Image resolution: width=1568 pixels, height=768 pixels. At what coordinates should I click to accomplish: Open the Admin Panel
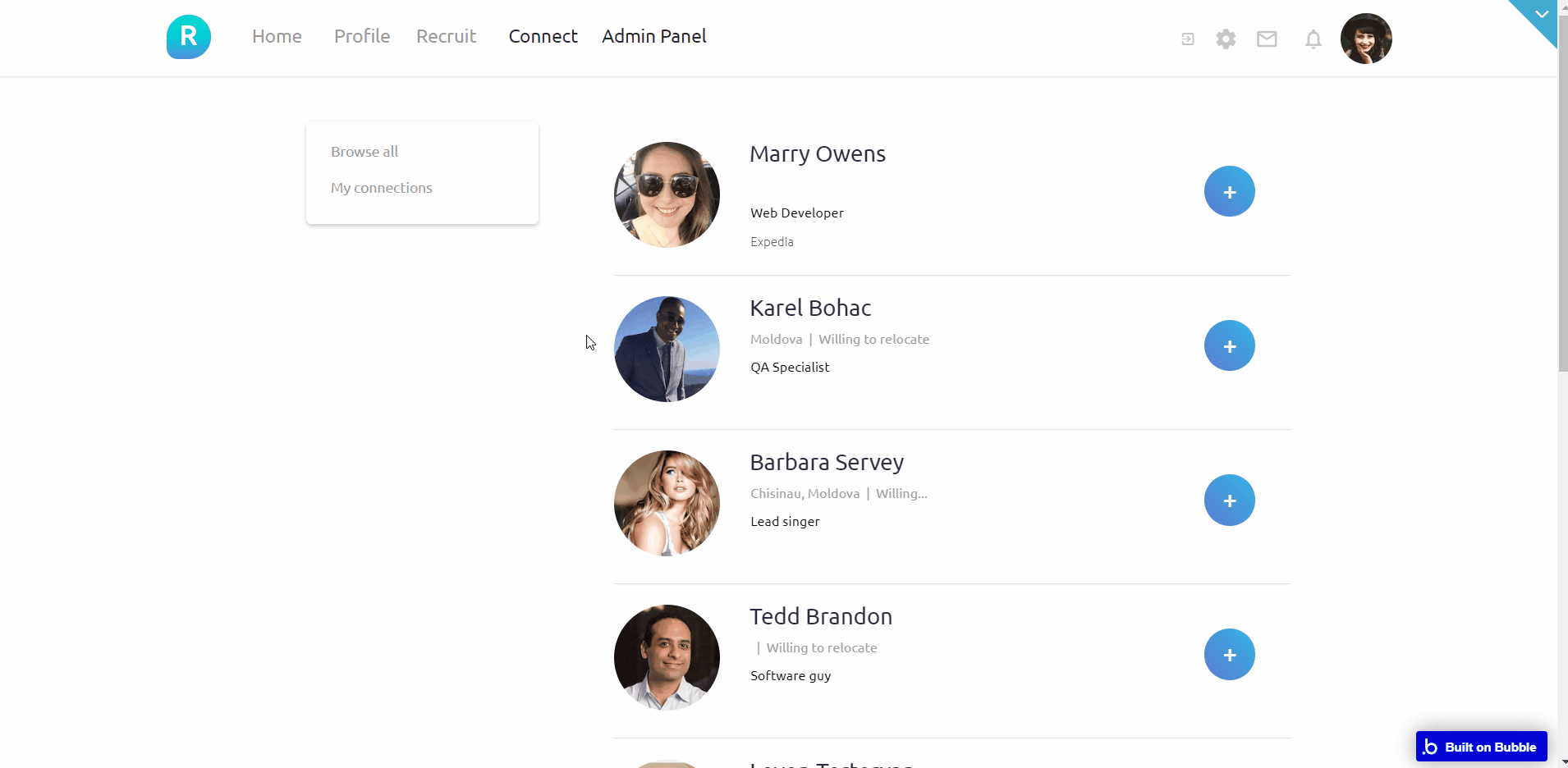653,37
